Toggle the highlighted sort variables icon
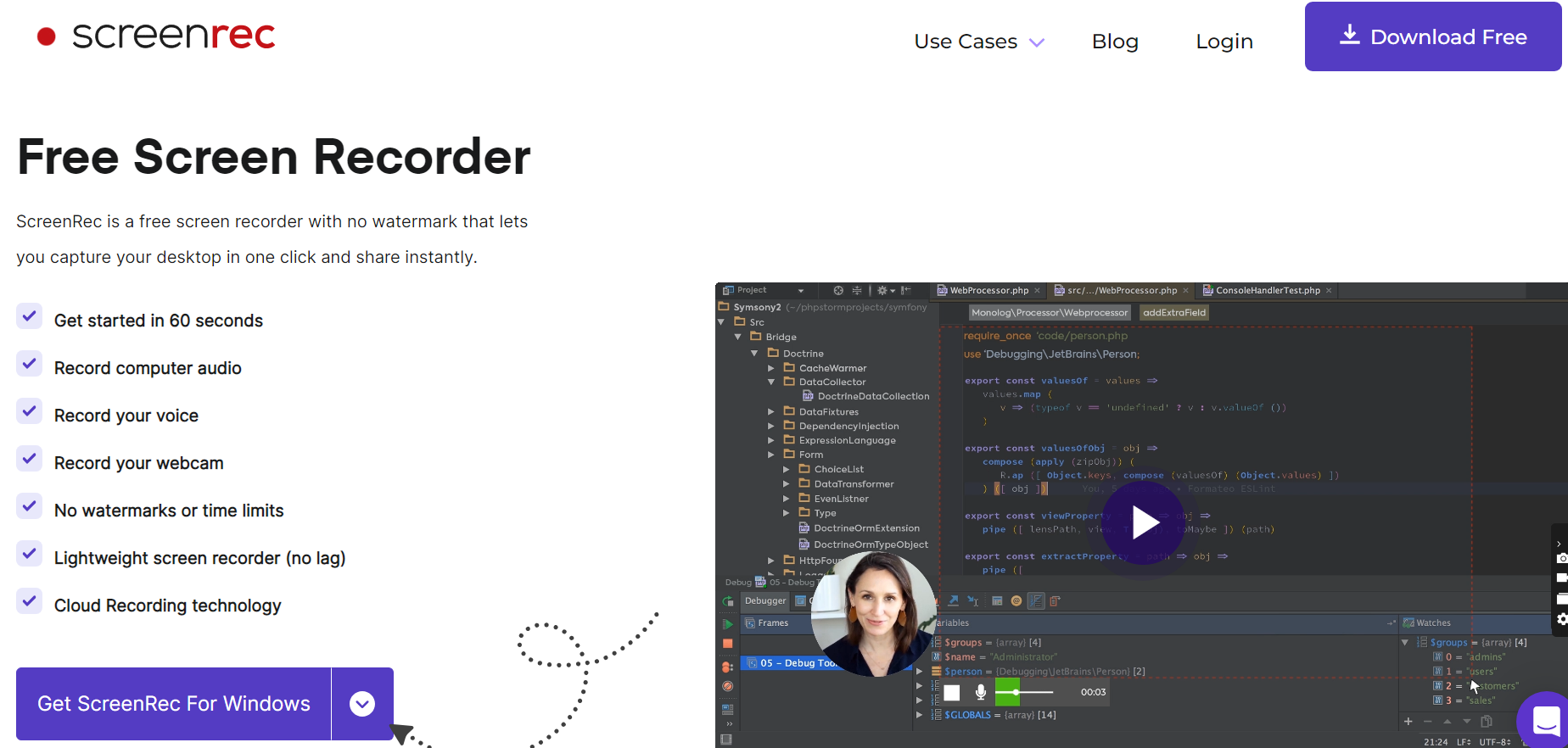The height and width of the screenshot is (748, 1568). 1036,601
